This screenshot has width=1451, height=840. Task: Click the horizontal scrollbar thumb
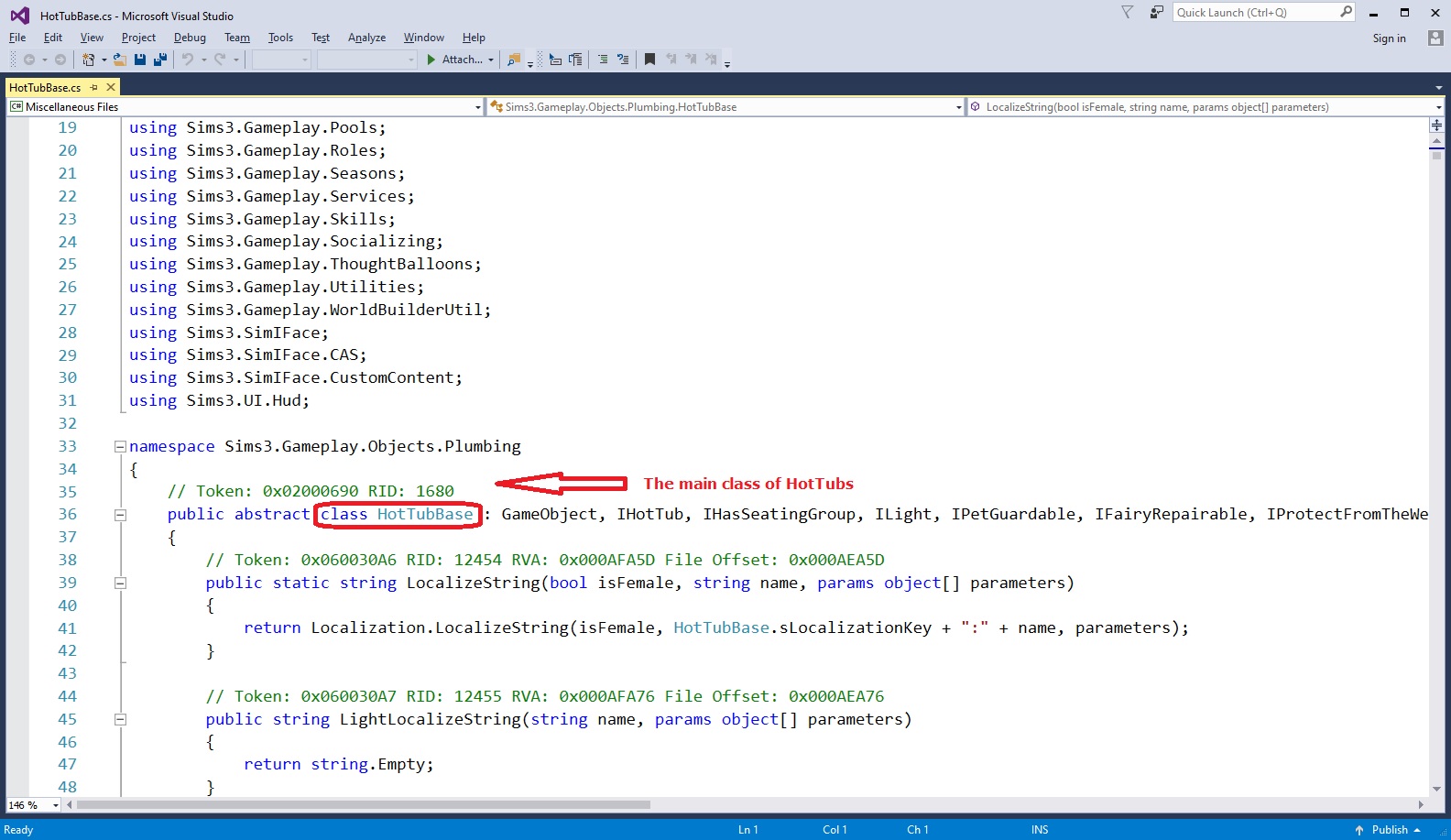point(364,805)
